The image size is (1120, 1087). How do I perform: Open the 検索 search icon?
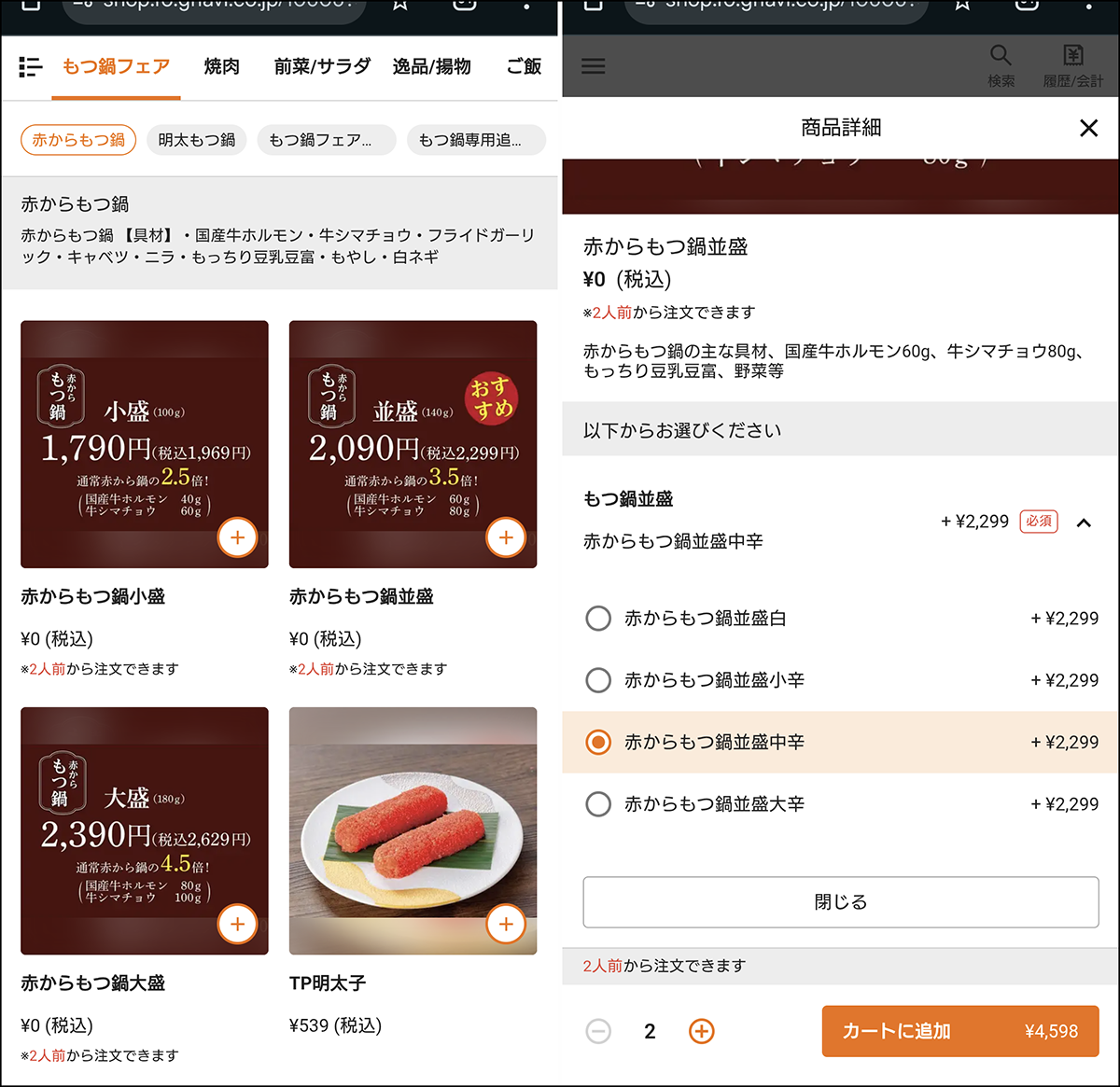tap(1001, 65)
